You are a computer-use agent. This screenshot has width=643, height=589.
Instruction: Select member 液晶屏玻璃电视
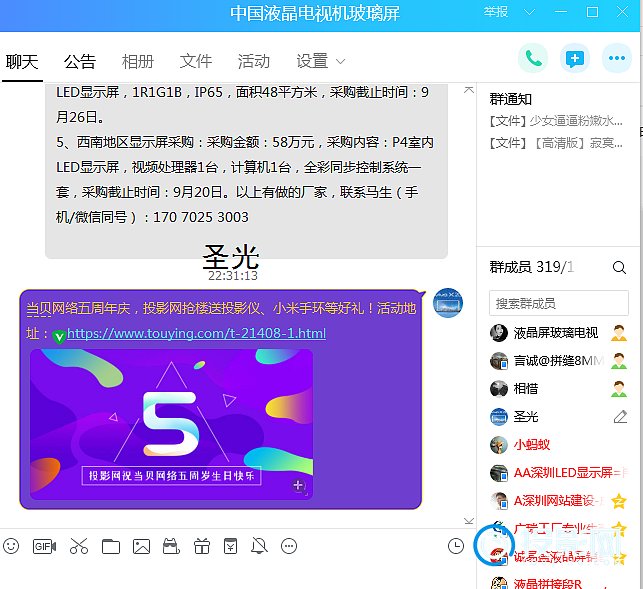pos(559,333)
